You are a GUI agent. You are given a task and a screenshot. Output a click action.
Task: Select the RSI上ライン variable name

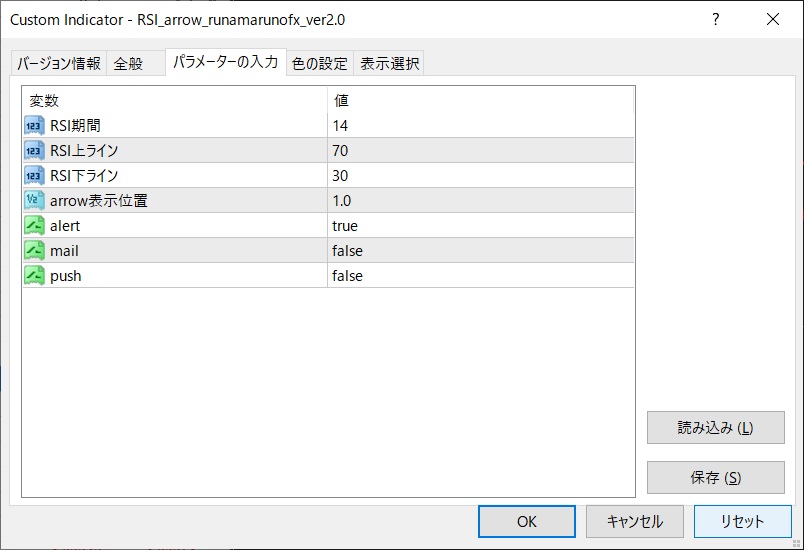84,151
